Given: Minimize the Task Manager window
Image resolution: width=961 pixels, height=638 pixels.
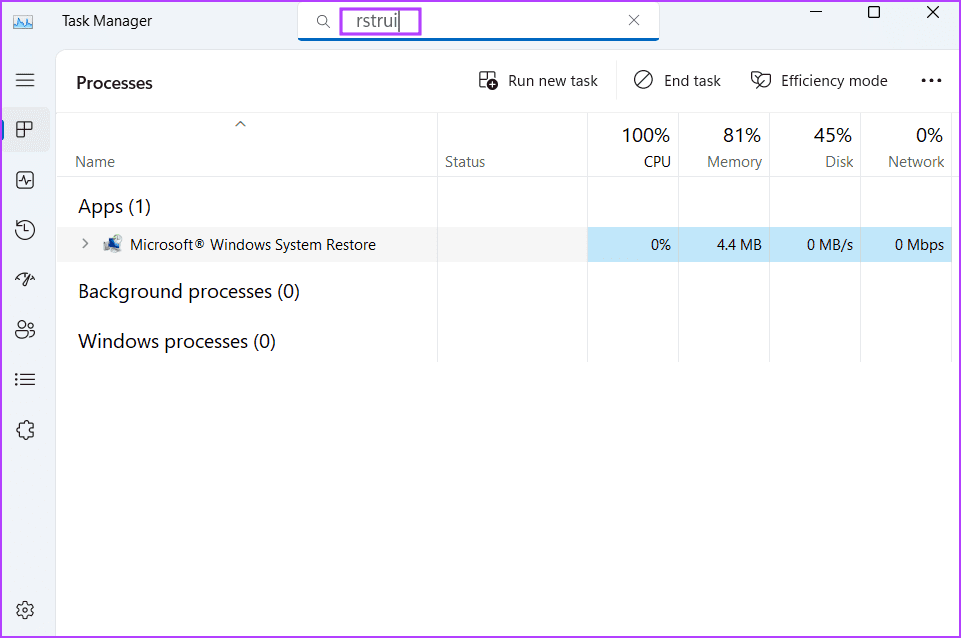Looking at the screenshot, I should [816, 12].
